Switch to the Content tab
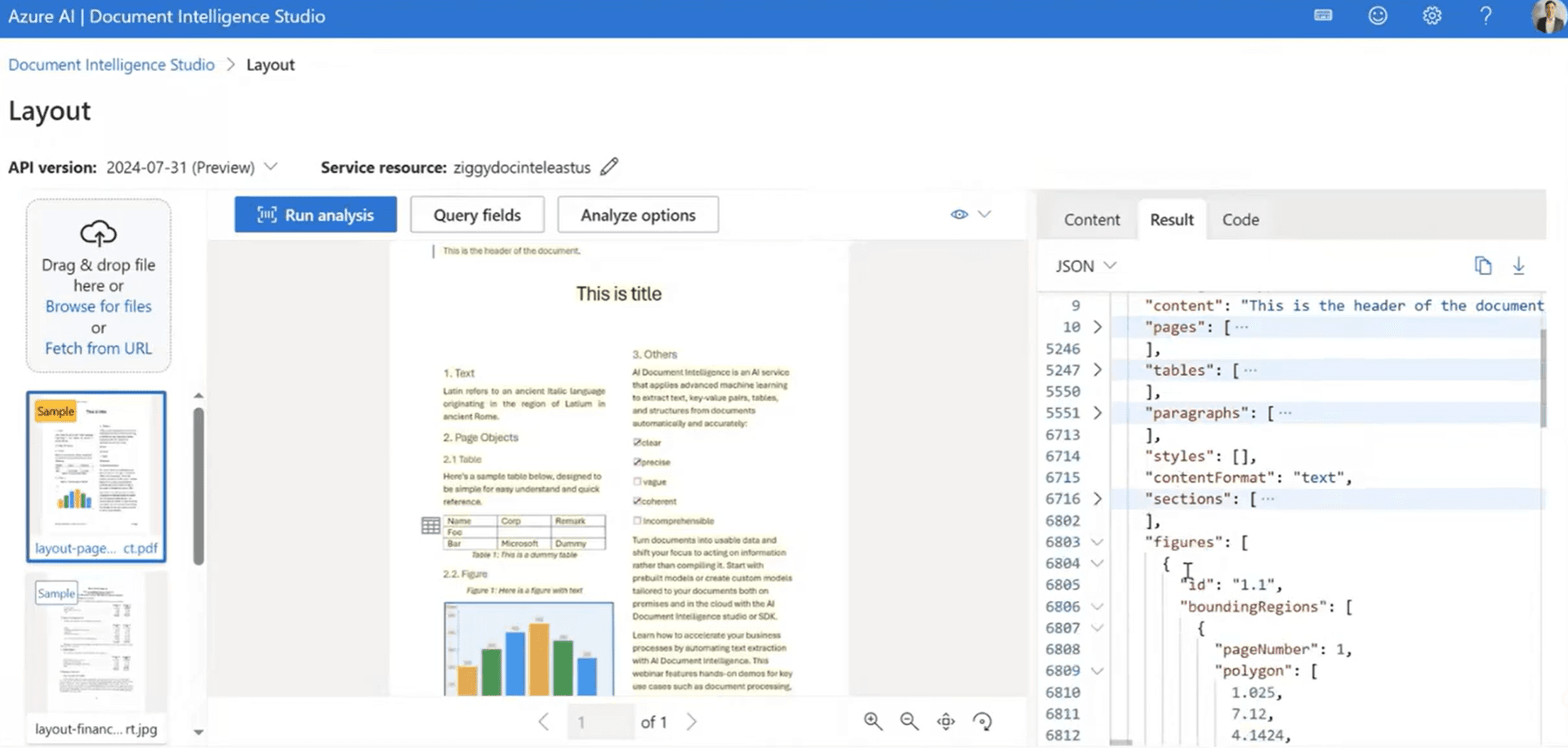This screenshot has width=1568, height=748. [x=1091, y=219]
